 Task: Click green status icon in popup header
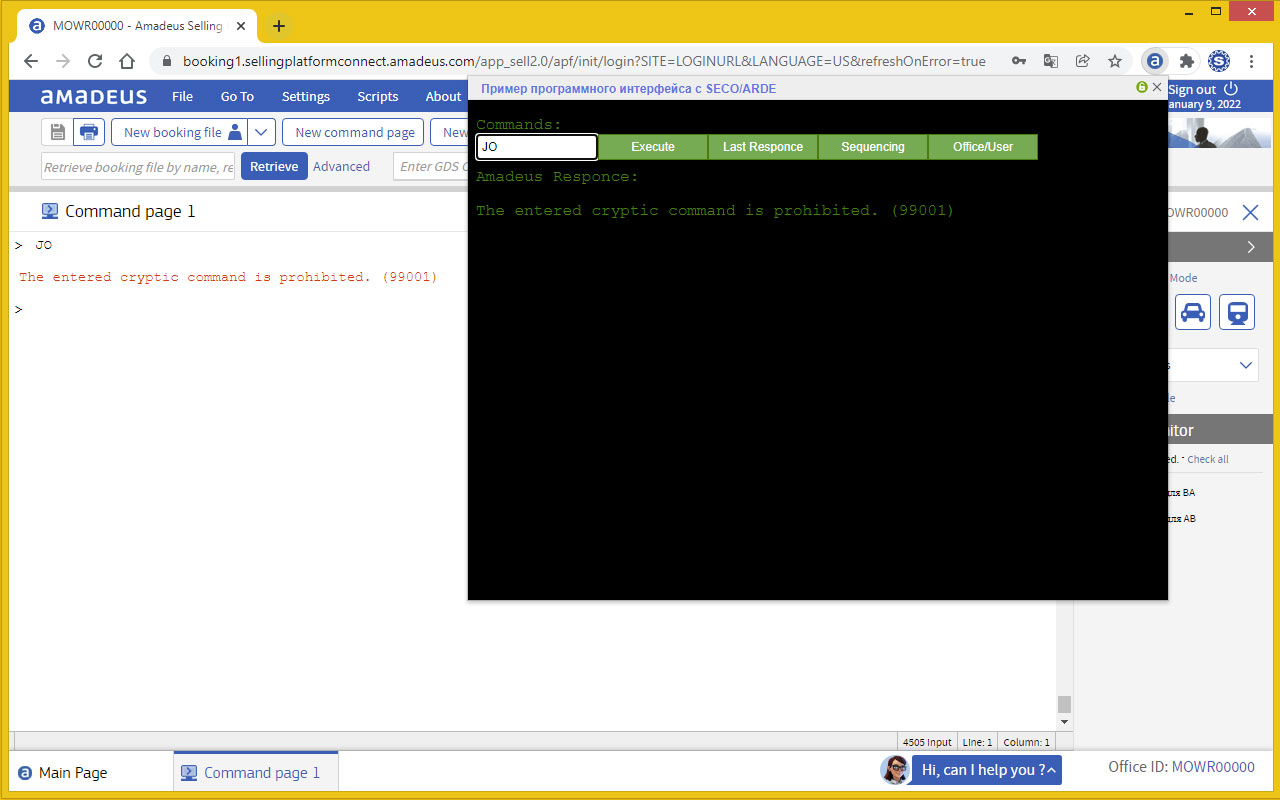point(1142,88)
